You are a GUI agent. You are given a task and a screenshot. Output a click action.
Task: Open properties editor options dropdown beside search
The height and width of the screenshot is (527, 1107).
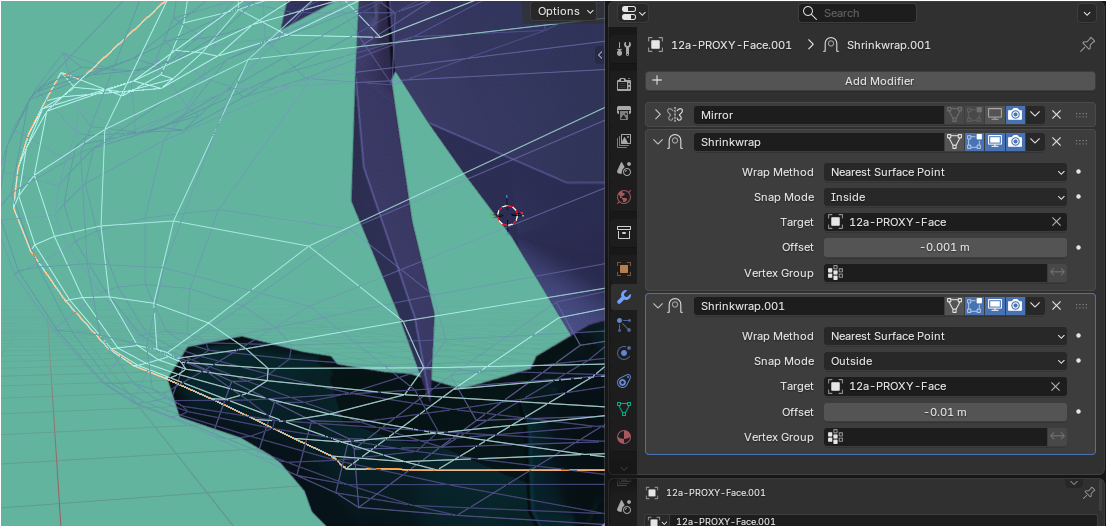point(1085,13)
